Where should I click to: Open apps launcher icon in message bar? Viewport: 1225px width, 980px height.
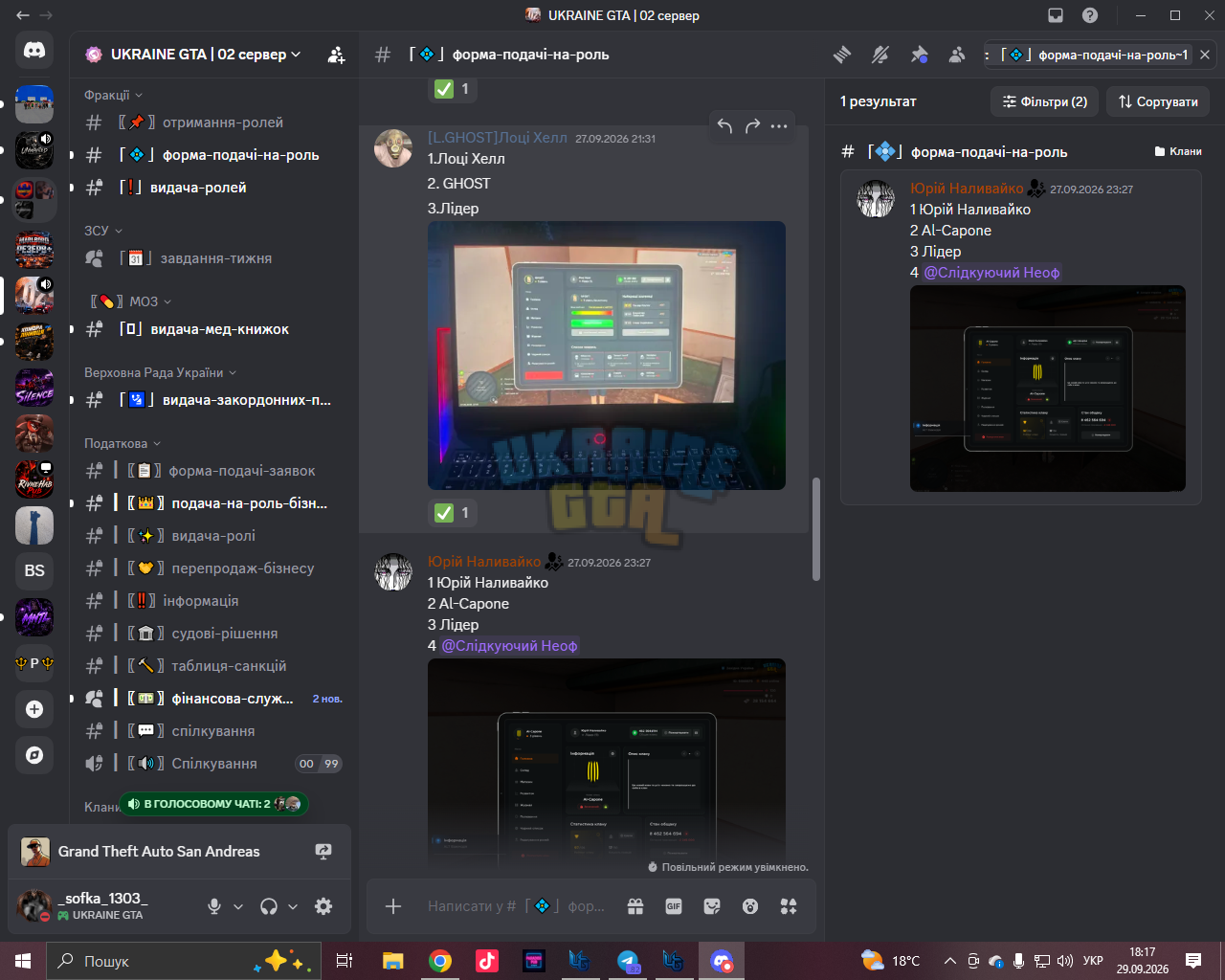(789, 906)
